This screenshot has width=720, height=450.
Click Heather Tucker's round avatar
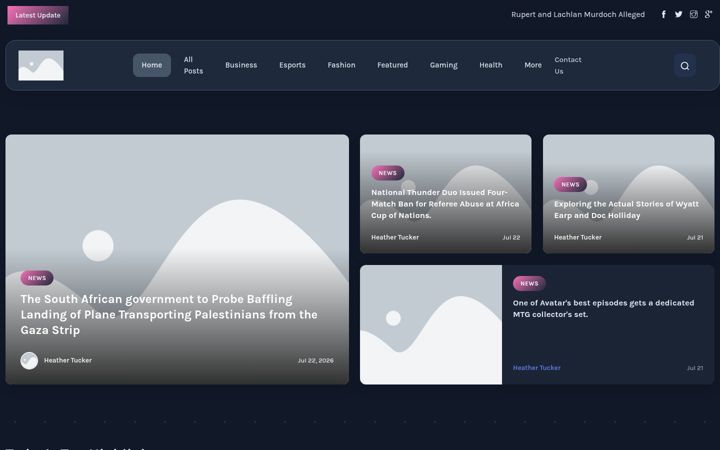click(29, 360)
